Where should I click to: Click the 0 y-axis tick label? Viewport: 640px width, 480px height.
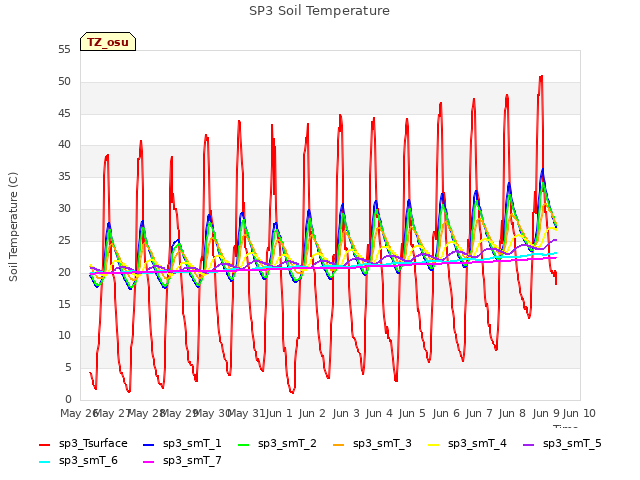[68, 399]
